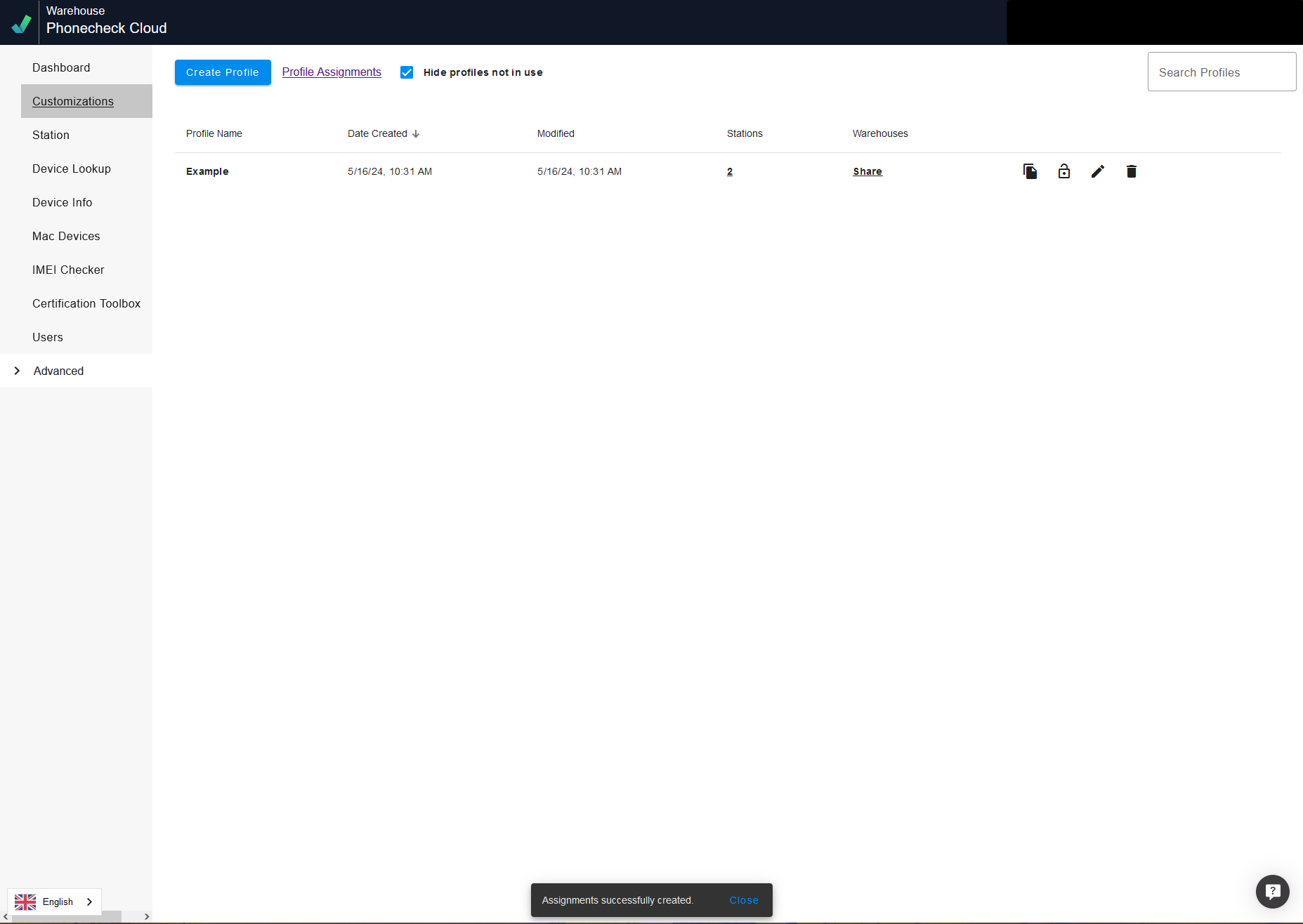Image resolution: width=1303 pixels, height=924 pixels.
Task: Click into the Search Profiles field
Action: tap(1221, 72)
